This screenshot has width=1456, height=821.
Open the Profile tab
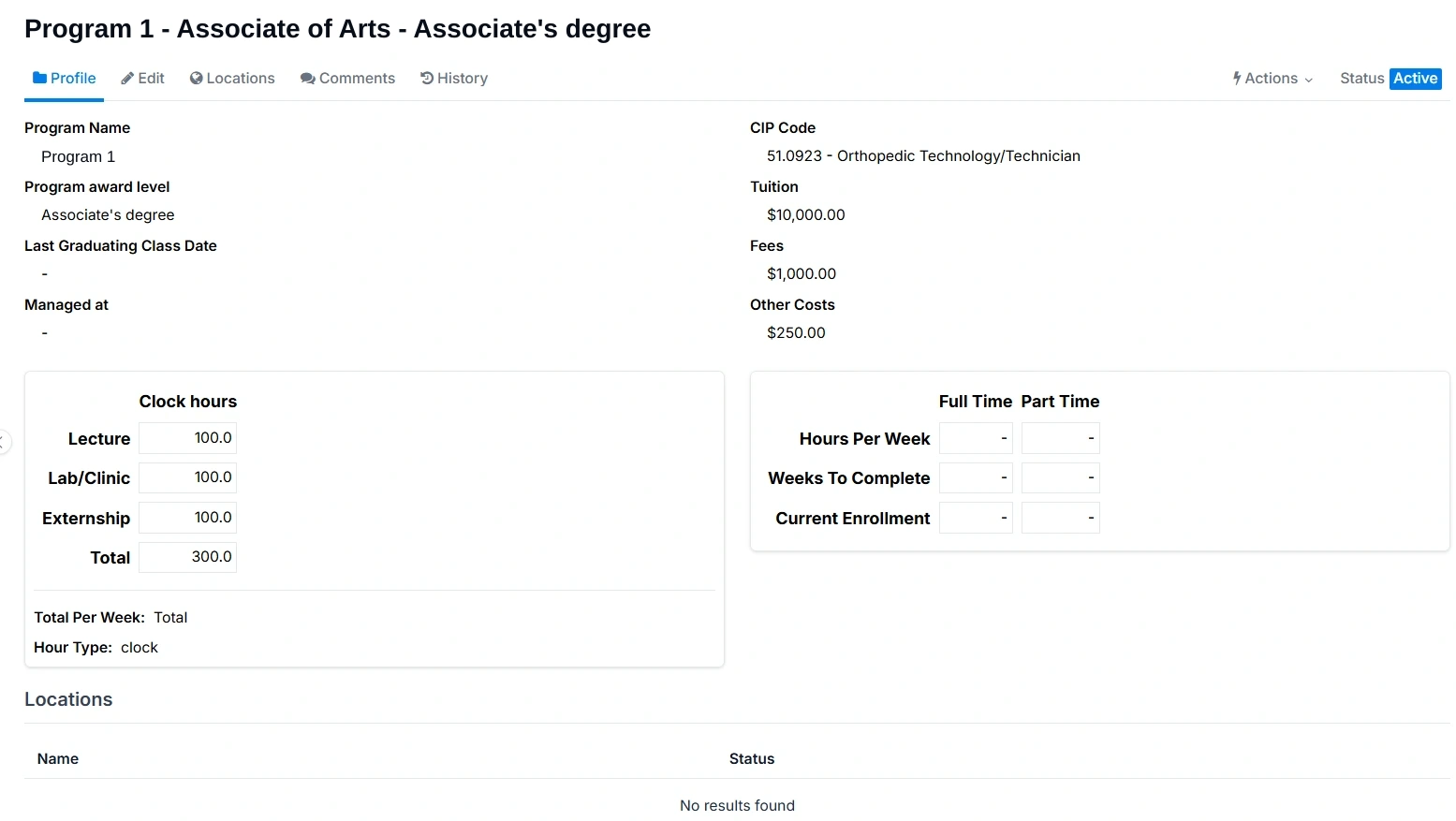(65, 79)
